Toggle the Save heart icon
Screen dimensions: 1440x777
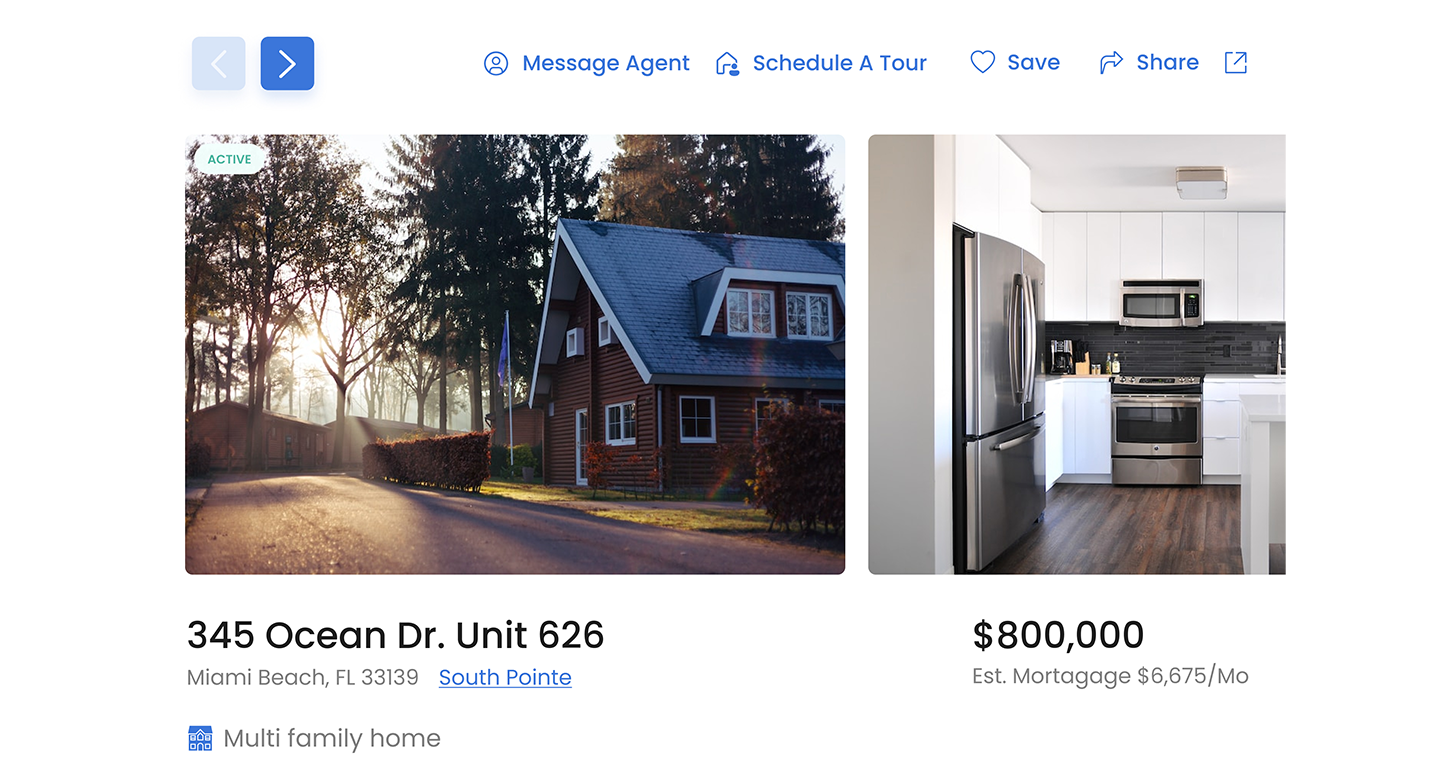click(983, 62)
